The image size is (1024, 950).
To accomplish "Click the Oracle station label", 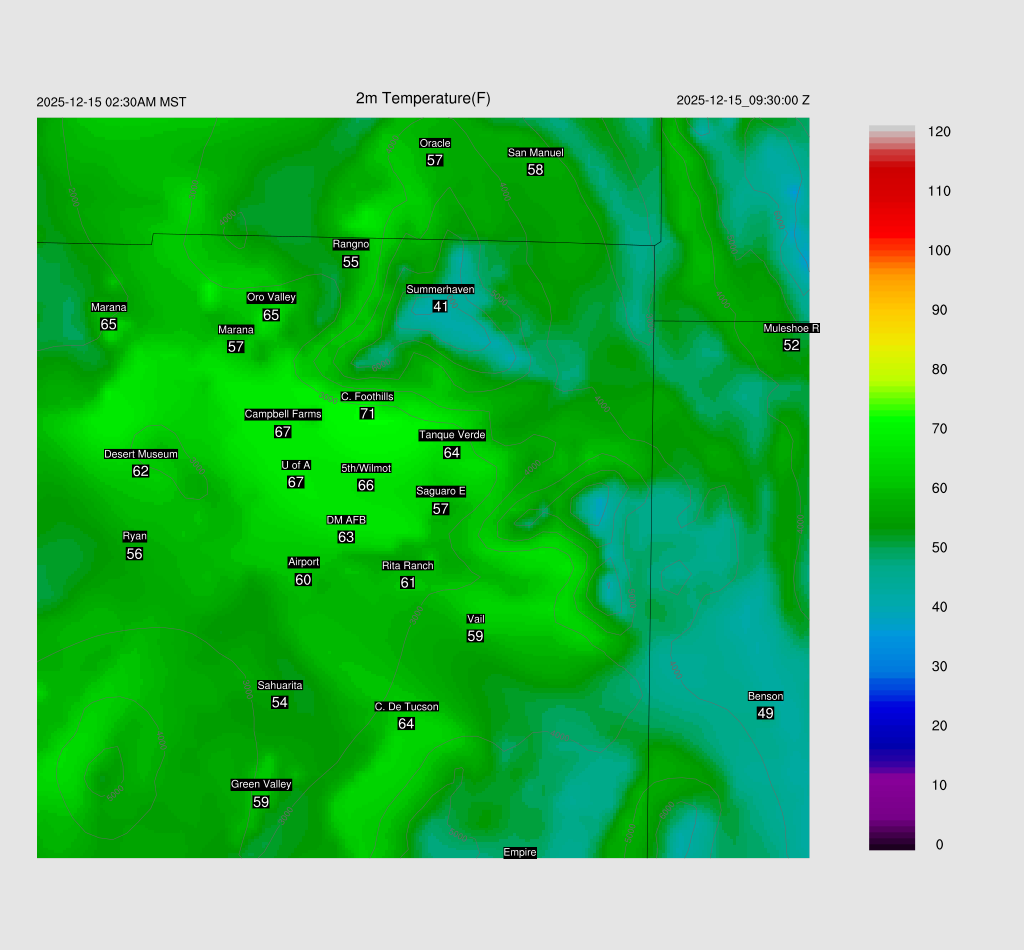I will (x=434, y=143).
